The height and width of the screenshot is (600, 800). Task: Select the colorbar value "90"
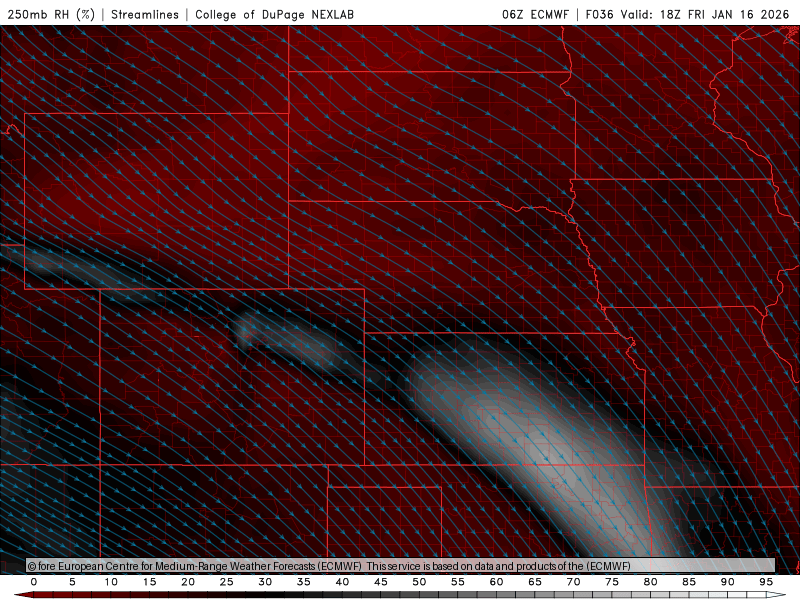728,582
